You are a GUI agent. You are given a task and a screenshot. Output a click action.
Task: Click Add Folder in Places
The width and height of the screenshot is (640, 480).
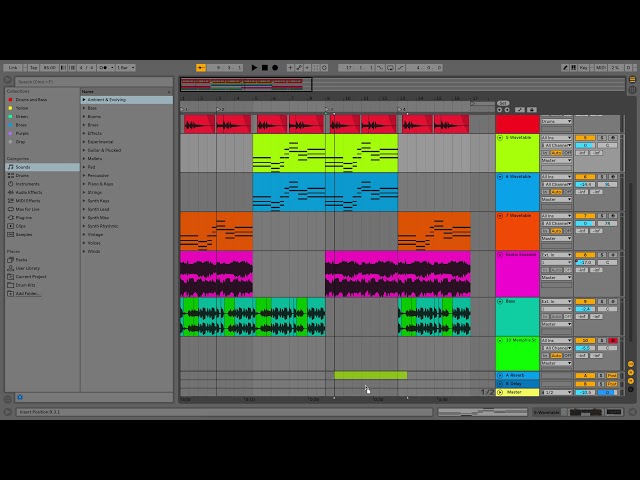pos(27,293)
